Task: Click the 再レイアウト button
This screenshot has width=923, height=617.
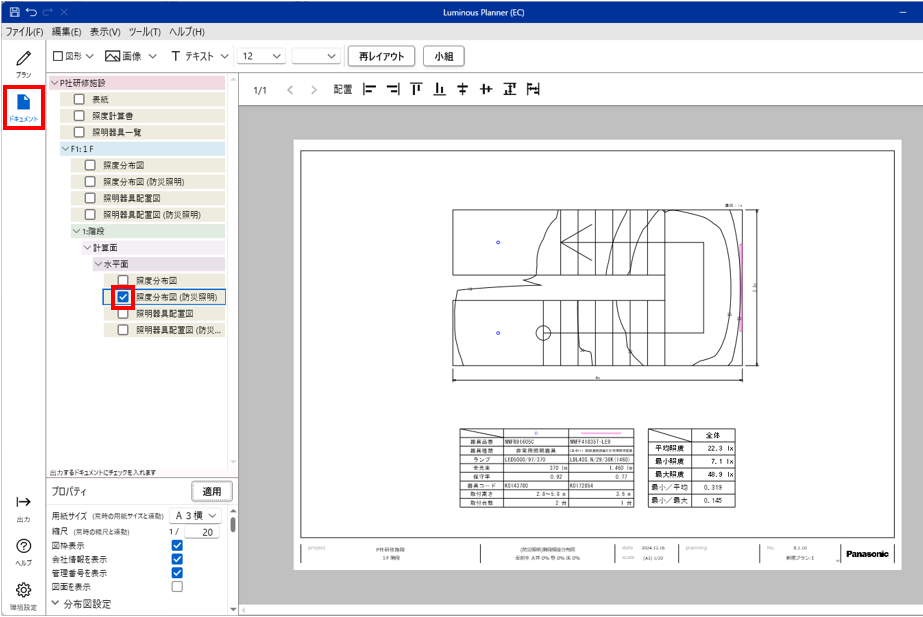Action: 381,56
